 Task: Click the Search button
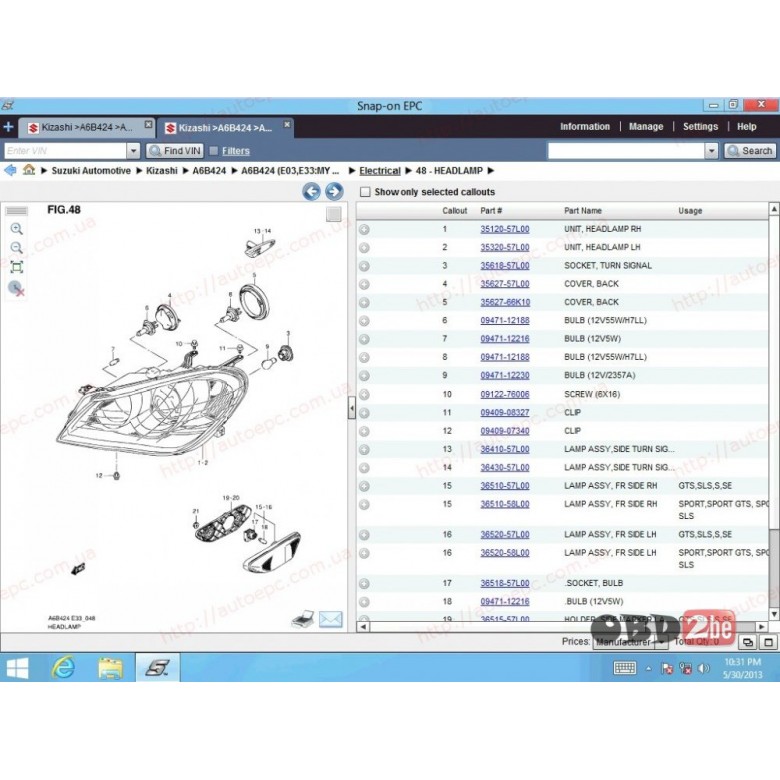[x=750, y=151]
